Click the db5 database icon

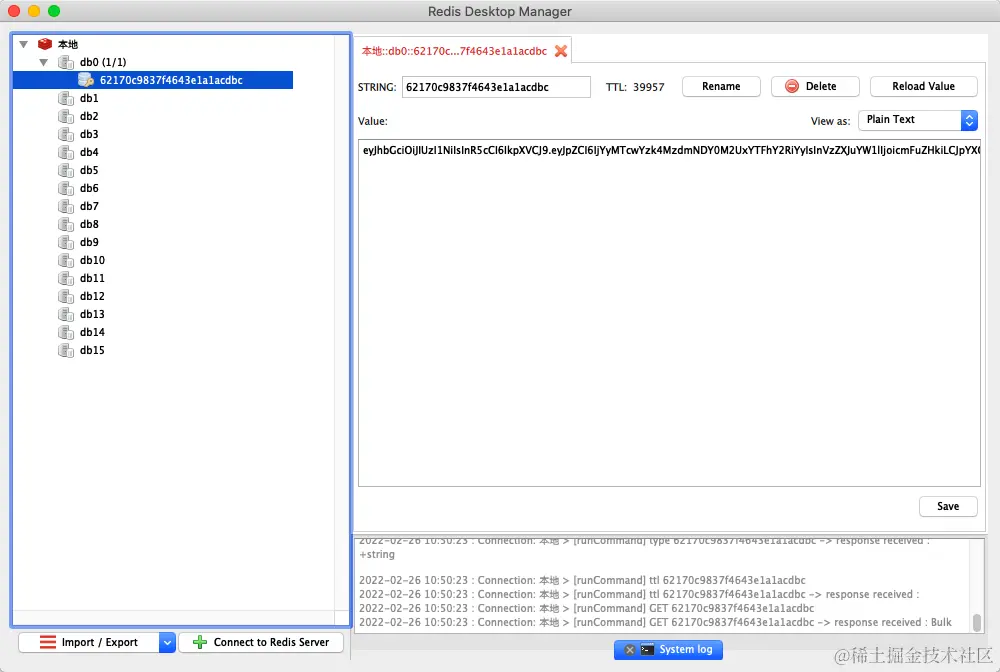[66, 170]
